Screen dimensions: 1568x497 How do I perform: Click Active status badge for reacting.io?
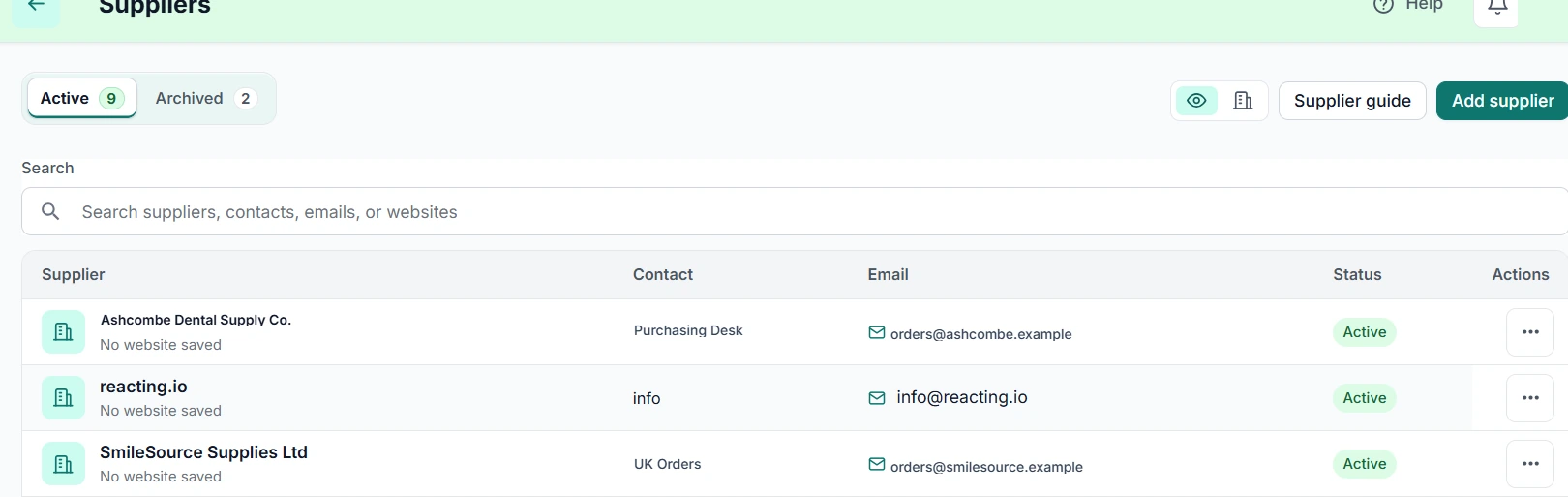[1364, 398]
